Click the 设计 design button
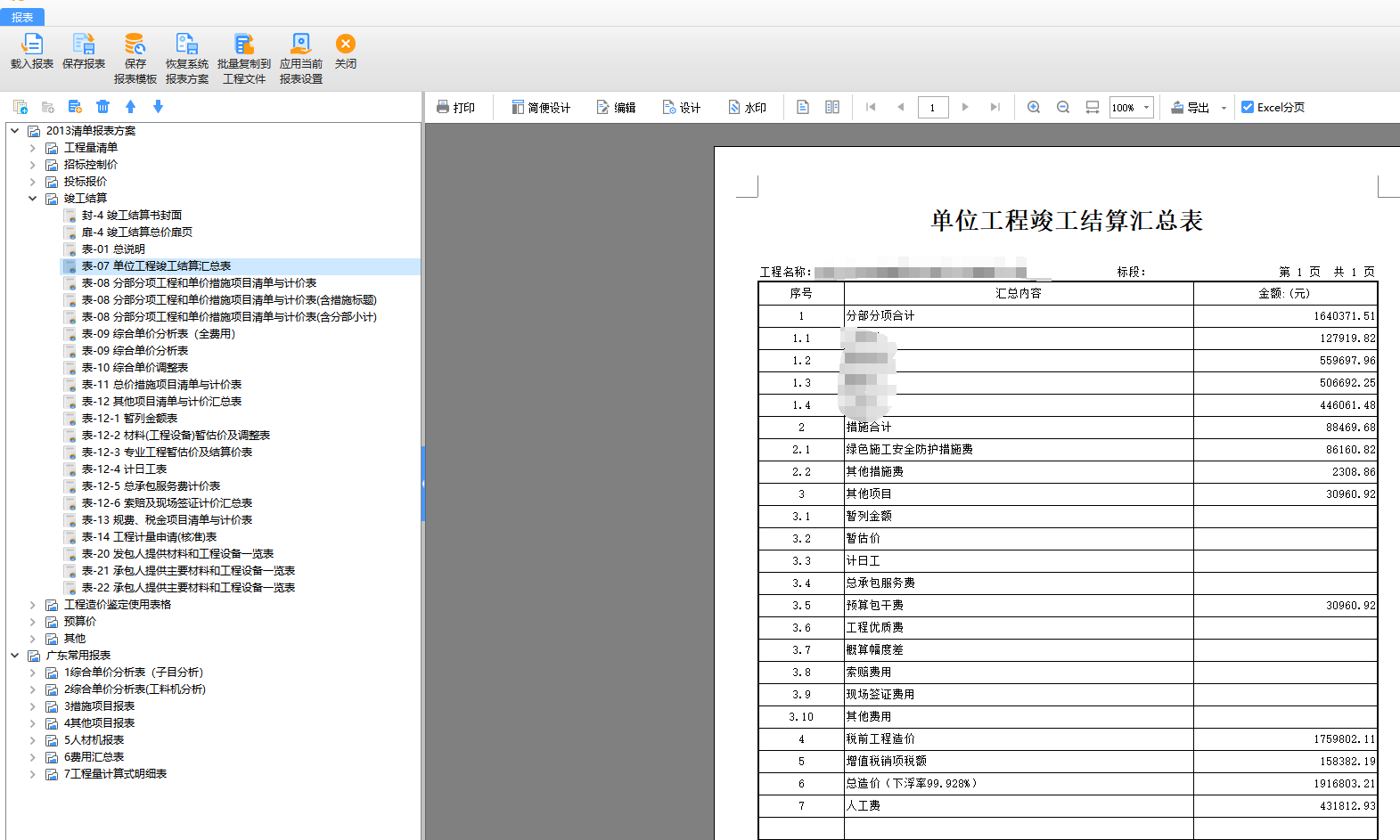The width and height of the screenshot is (1400, 840). [x=682, y=108]
